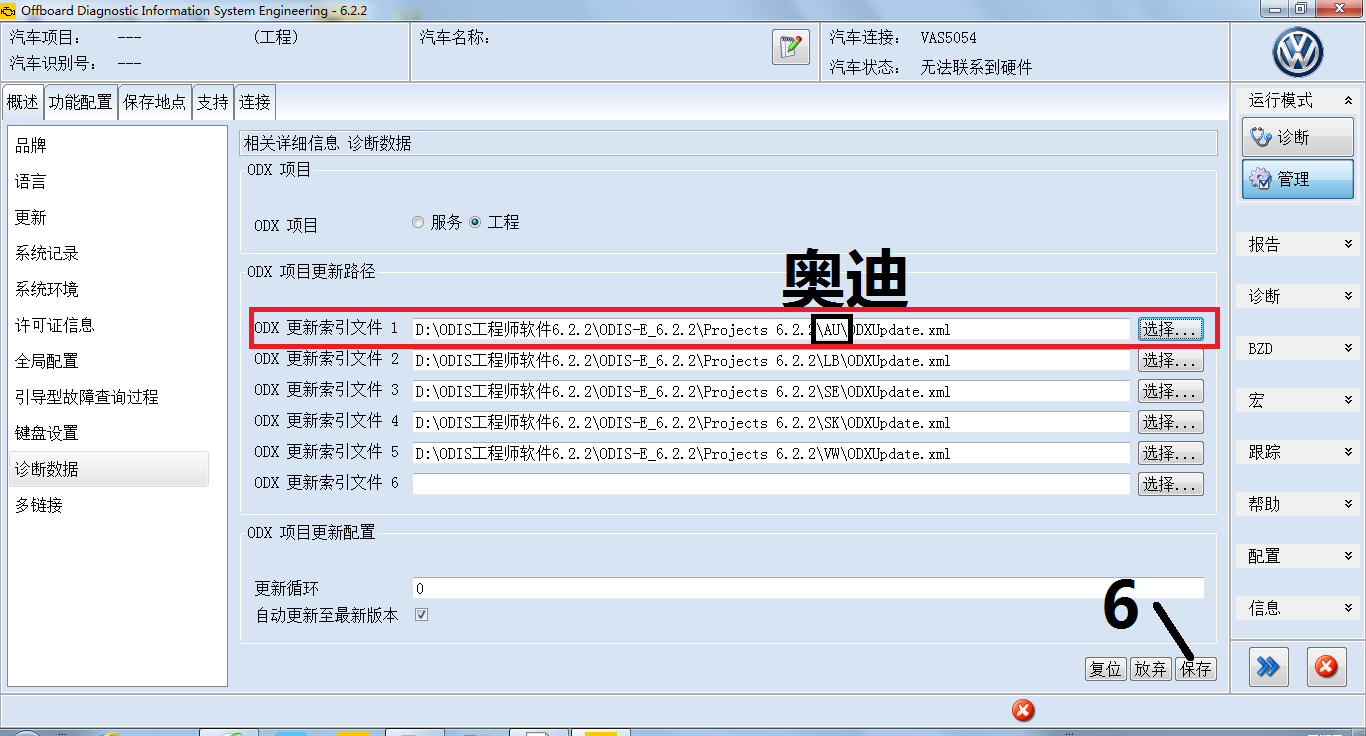This screenshot has width=1366, height=736.
Task: Click the 放弃 discard button
Action: 1150,669
